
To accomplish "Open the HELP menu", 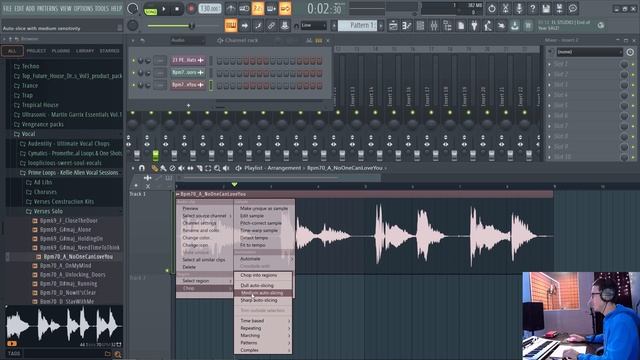I will pyautogui.click(x=117, y=9).
